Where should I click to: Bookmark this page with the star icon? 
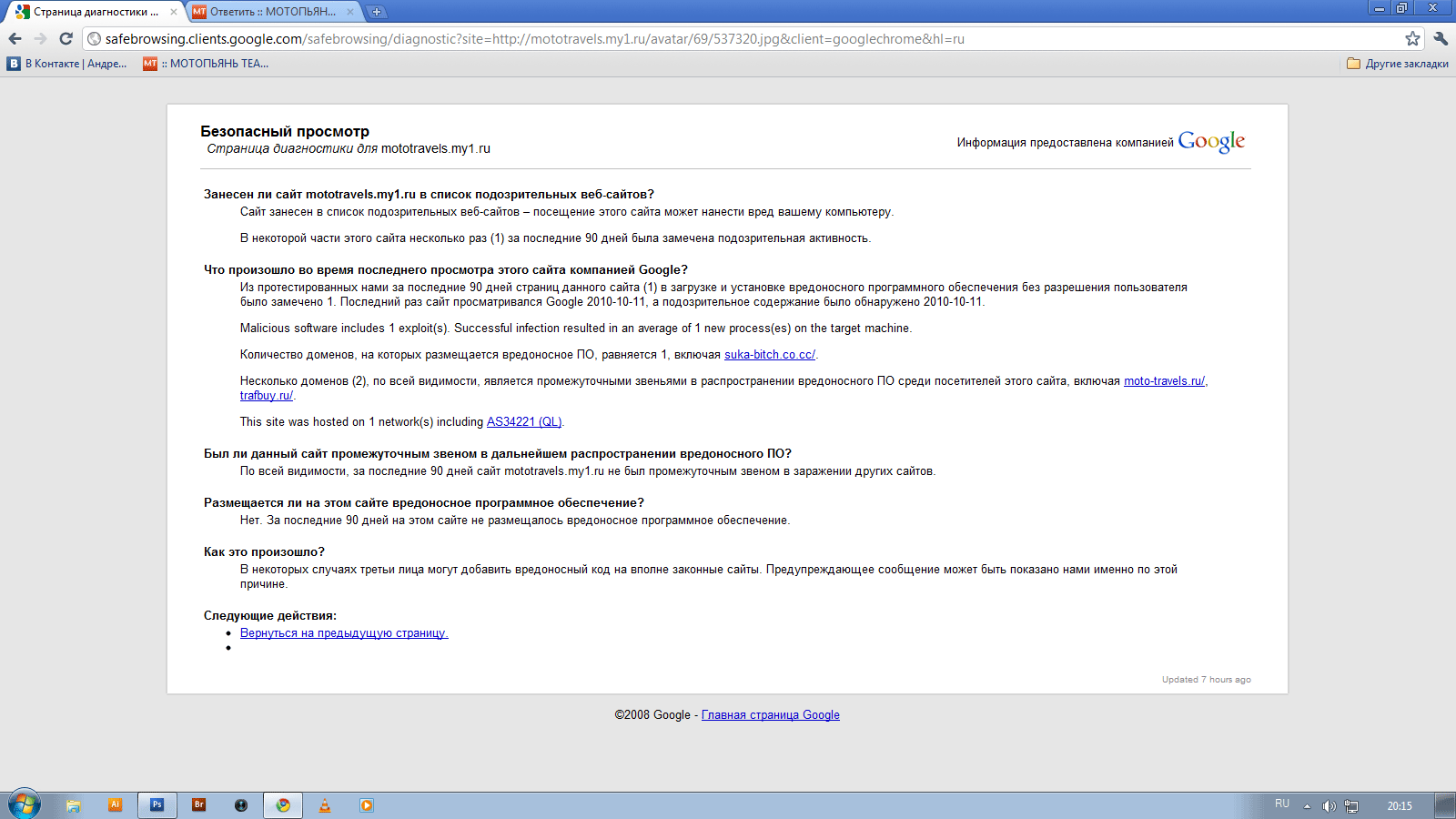(x=1412, y=38)
